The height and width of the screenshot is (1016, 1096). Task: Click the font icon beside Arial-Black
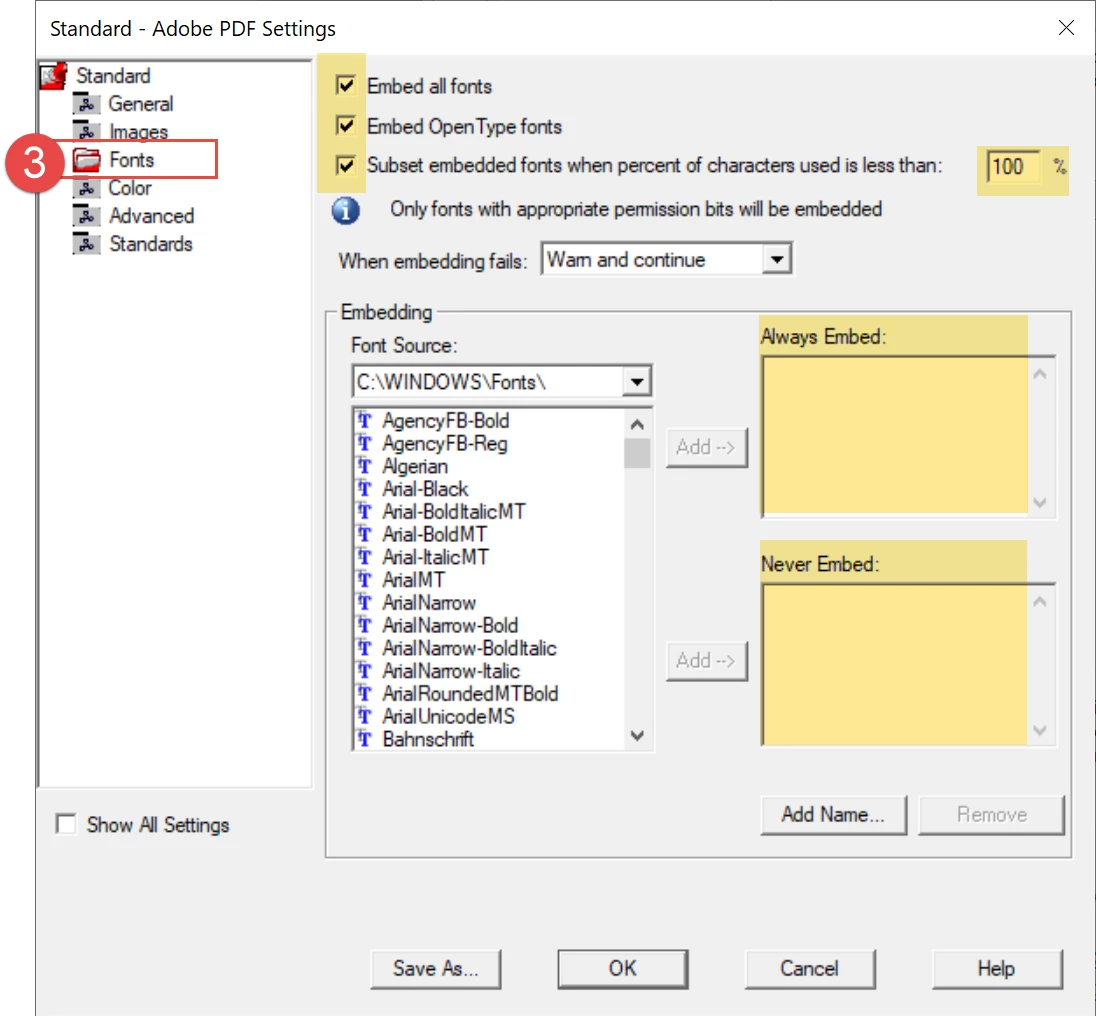[x=365, y=488]
